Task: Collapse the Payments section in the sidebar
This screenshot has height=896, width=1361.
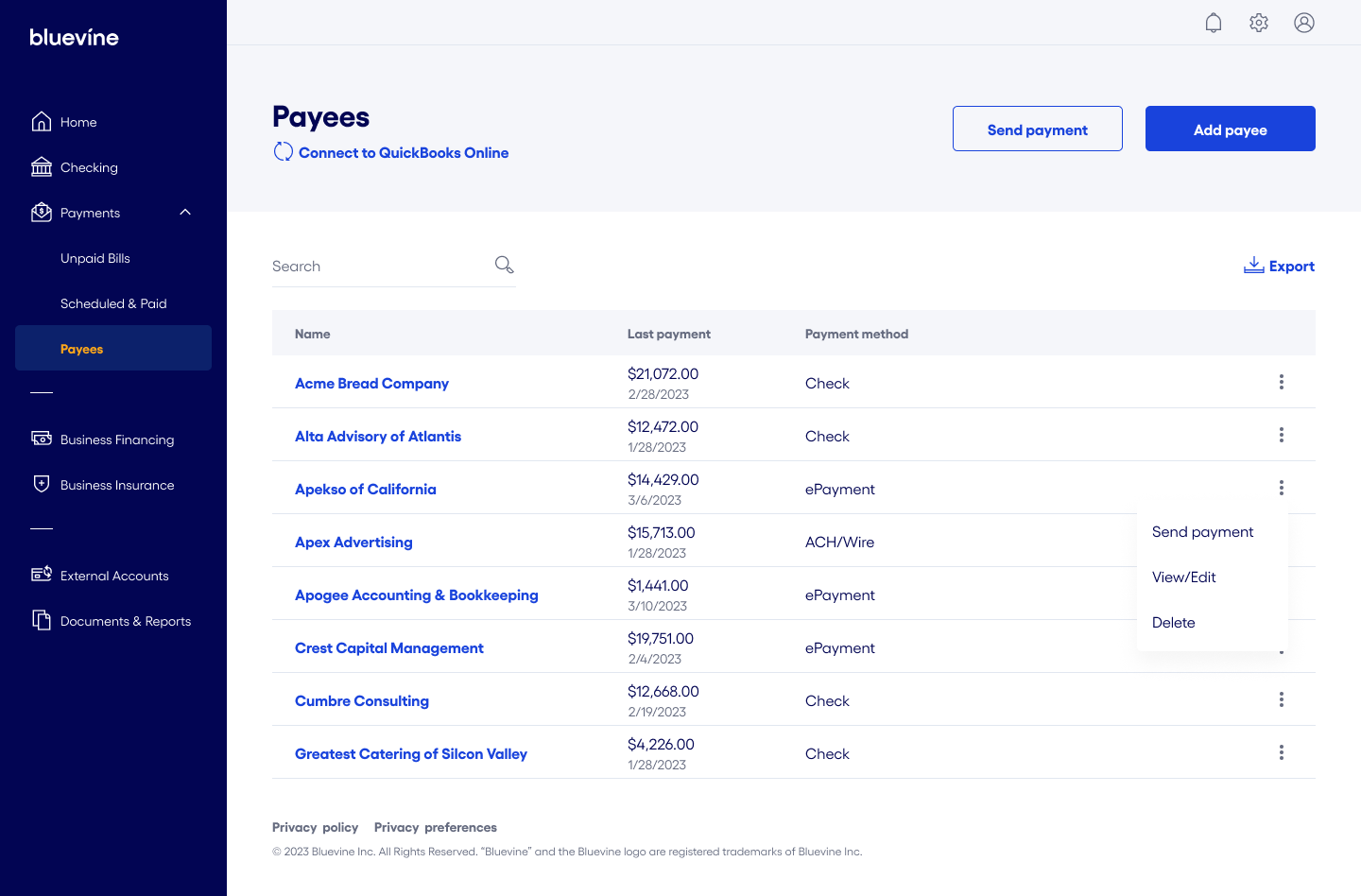Action: pos(185,212)
